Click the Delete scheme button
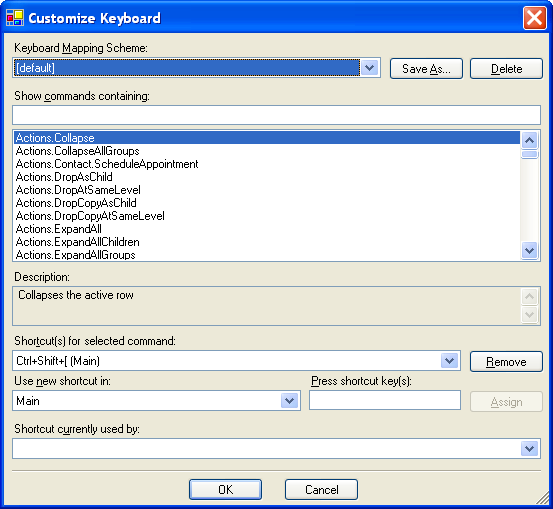Viewport: 553px width, 509px height. (506, 68)
